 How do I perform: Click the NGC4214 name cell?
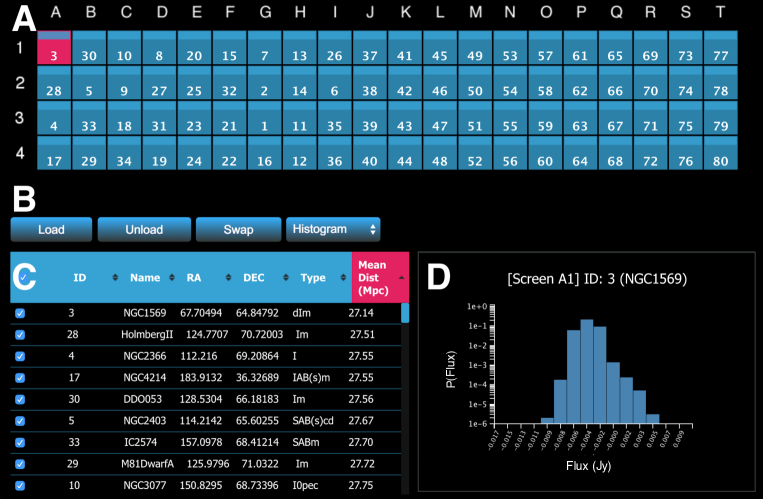click(145, 377)
